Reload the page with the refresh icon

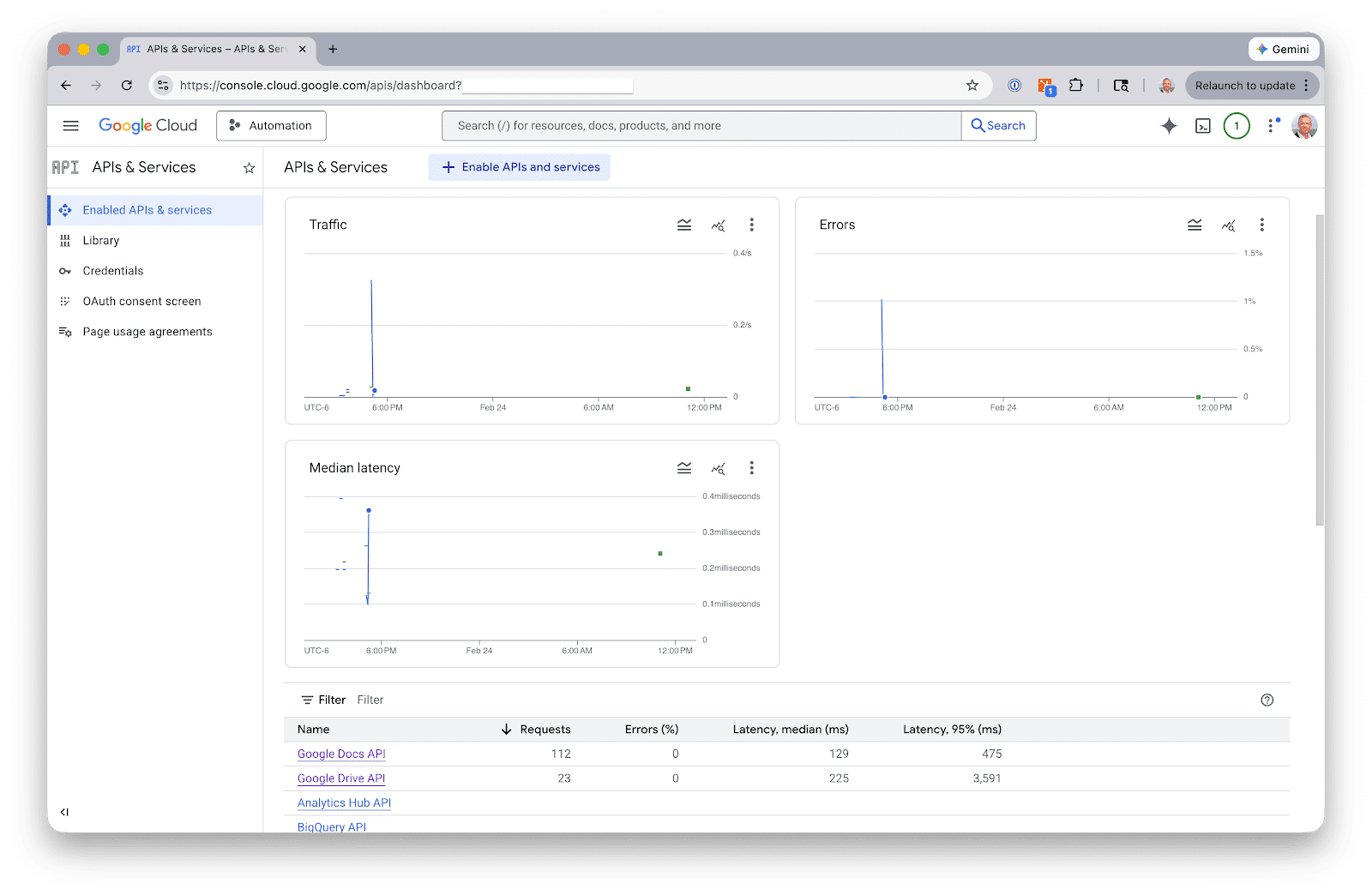[x=127, y=85]
